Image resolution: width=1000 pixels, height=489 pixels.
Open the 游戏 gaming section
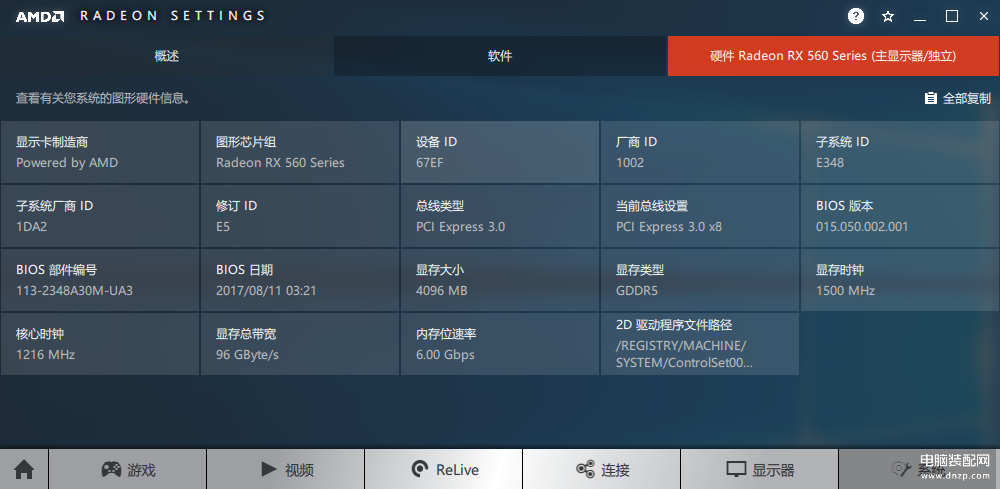[128, 470]
